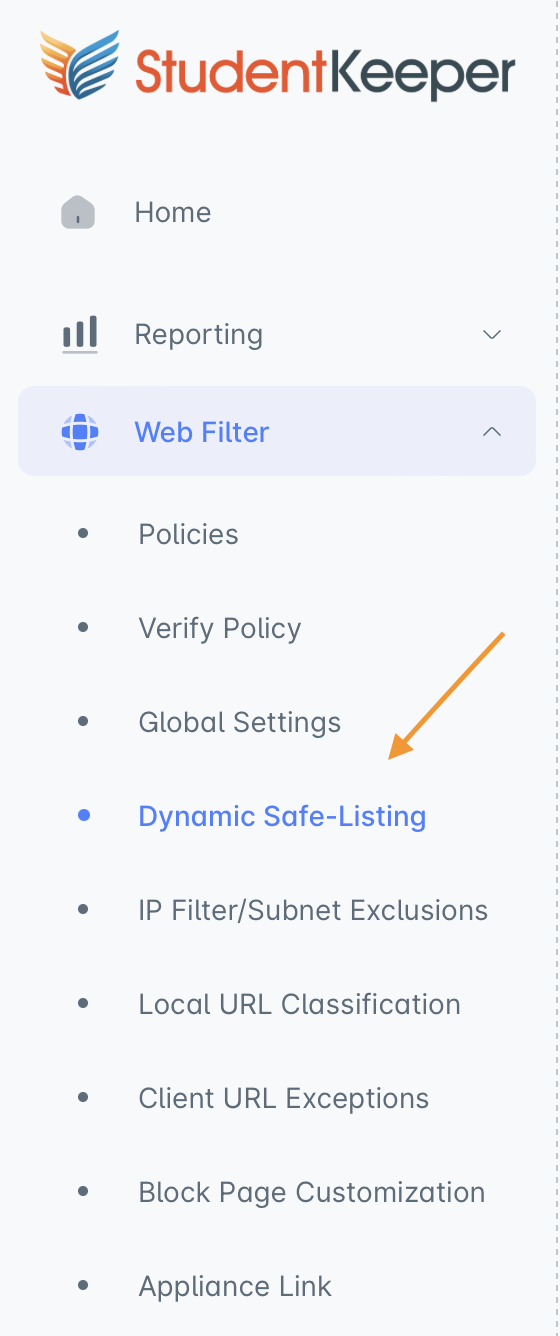560x1336 pixels.
Task: Collapse the Web Filter section chevron
Action: tap(492, 432)
